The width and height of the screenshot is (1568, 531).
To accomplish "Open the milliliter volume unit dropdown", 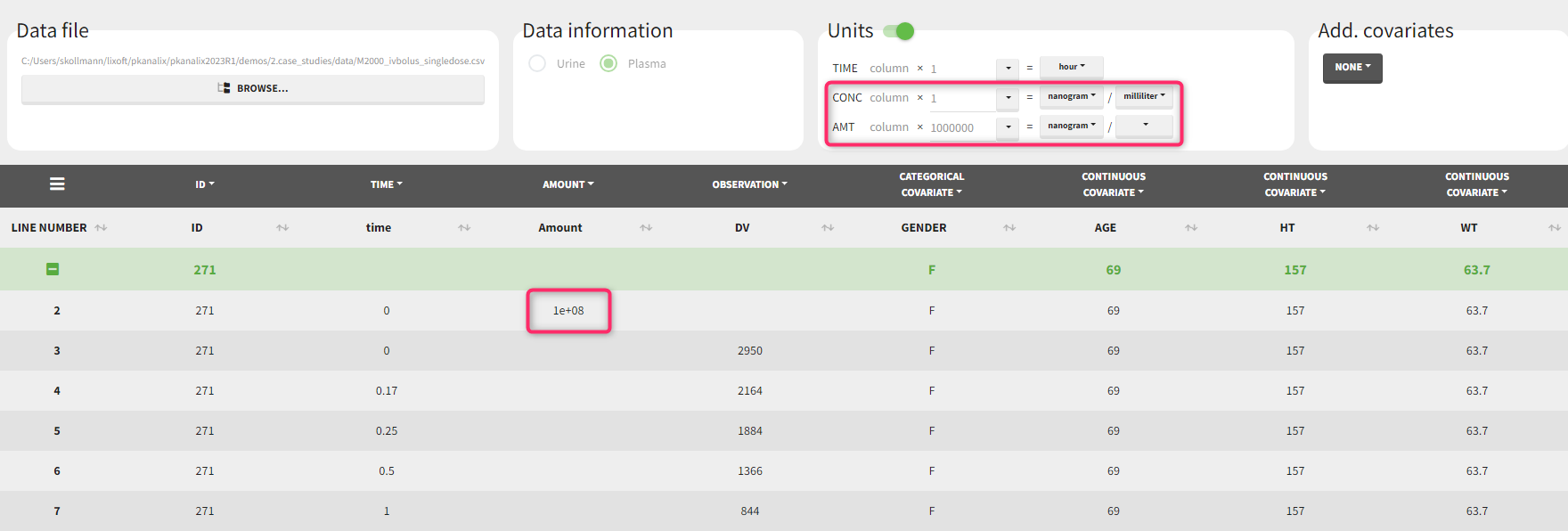I will coord(1144,96).
